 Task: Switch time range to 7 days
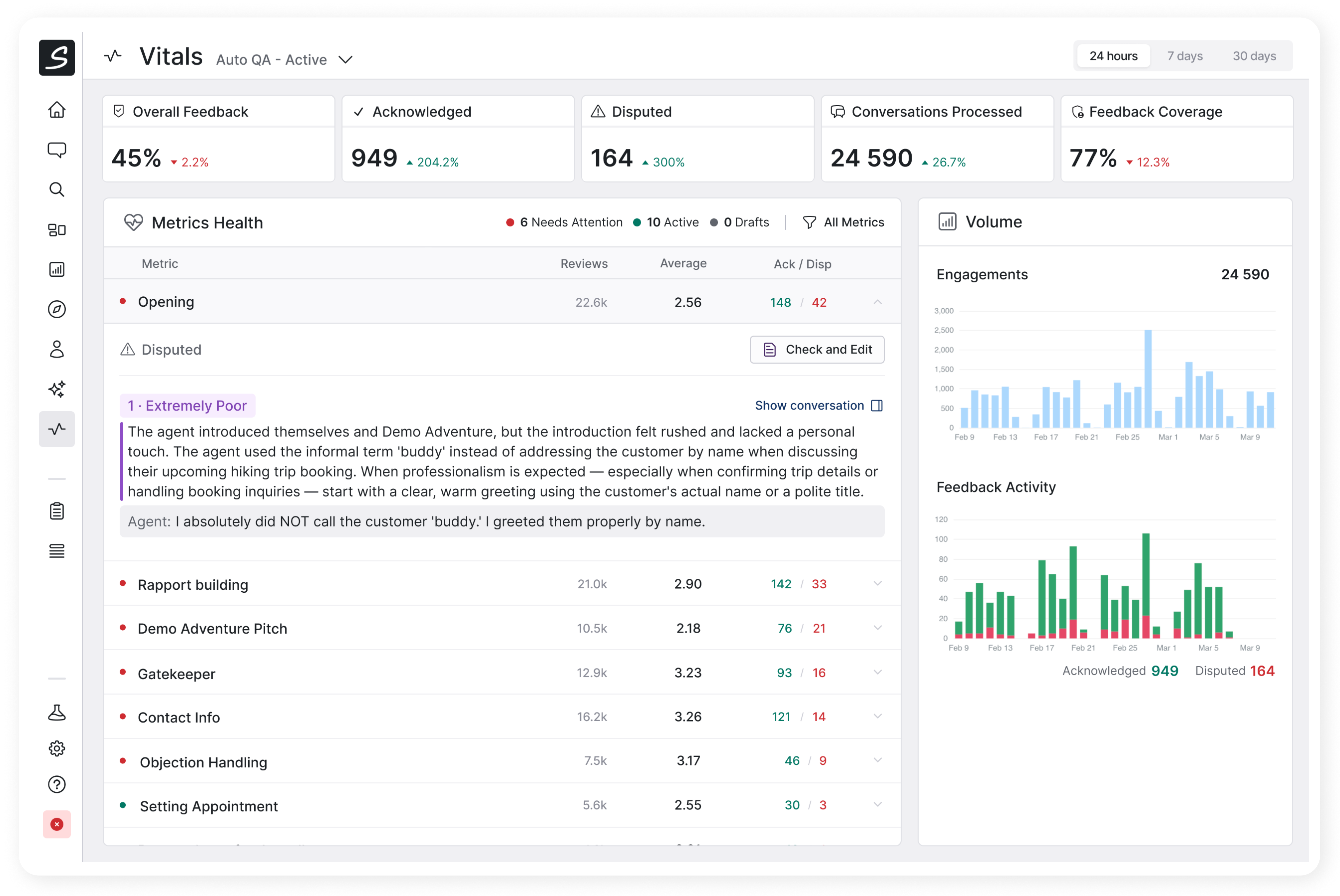pos(1184,56)
